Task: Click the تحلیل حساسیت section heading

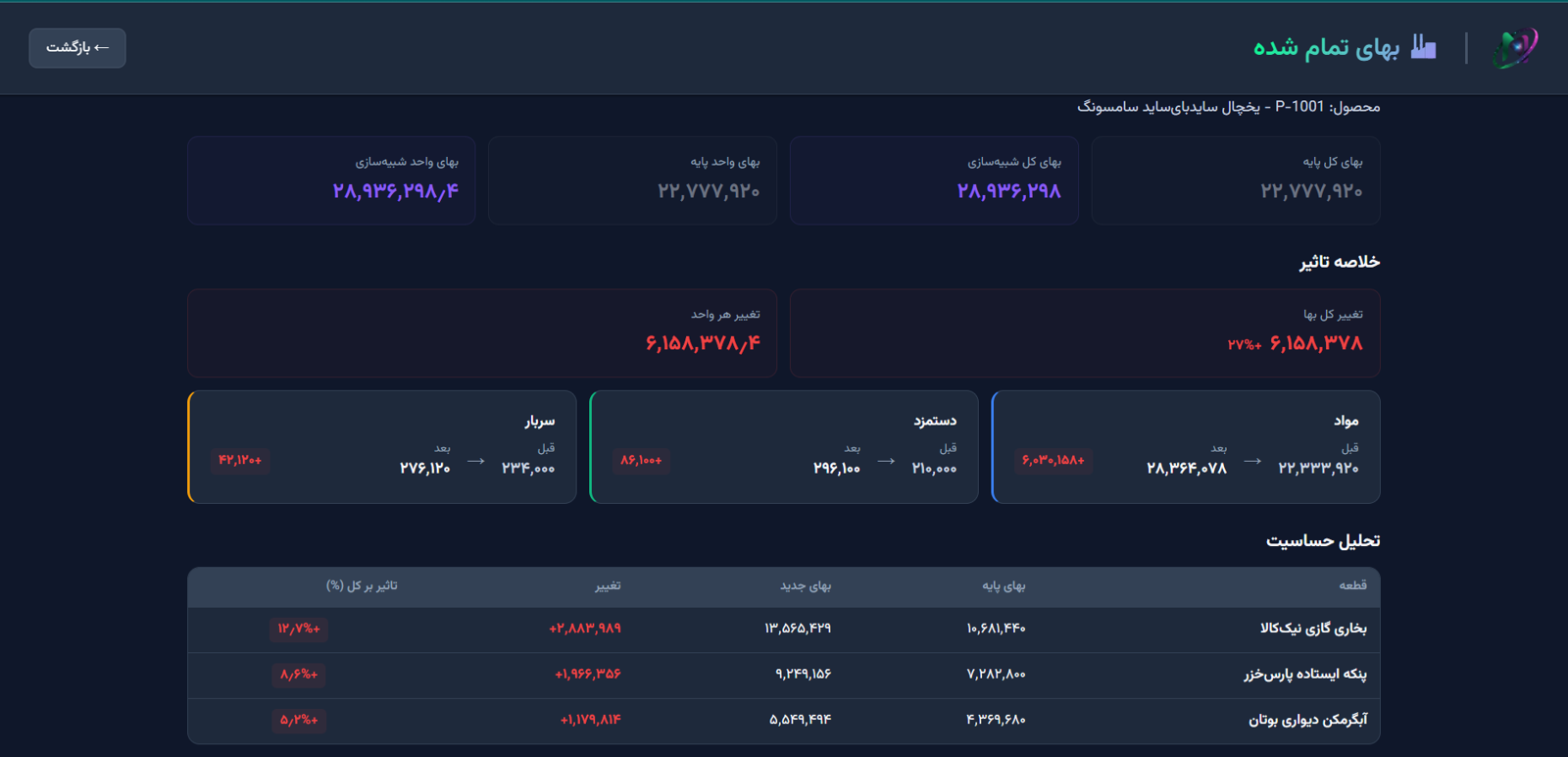Action: click(1323, 541)
